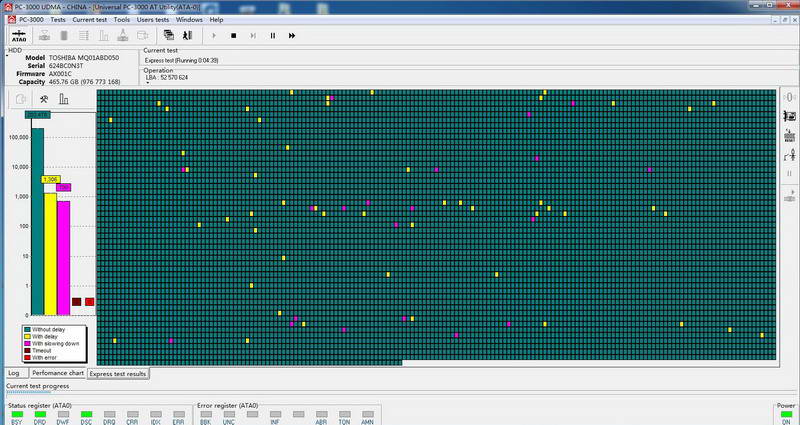This screenshot has width=800, height=425.
Task: Click the BSY status register indicator
Action: (x=17, y=414)
